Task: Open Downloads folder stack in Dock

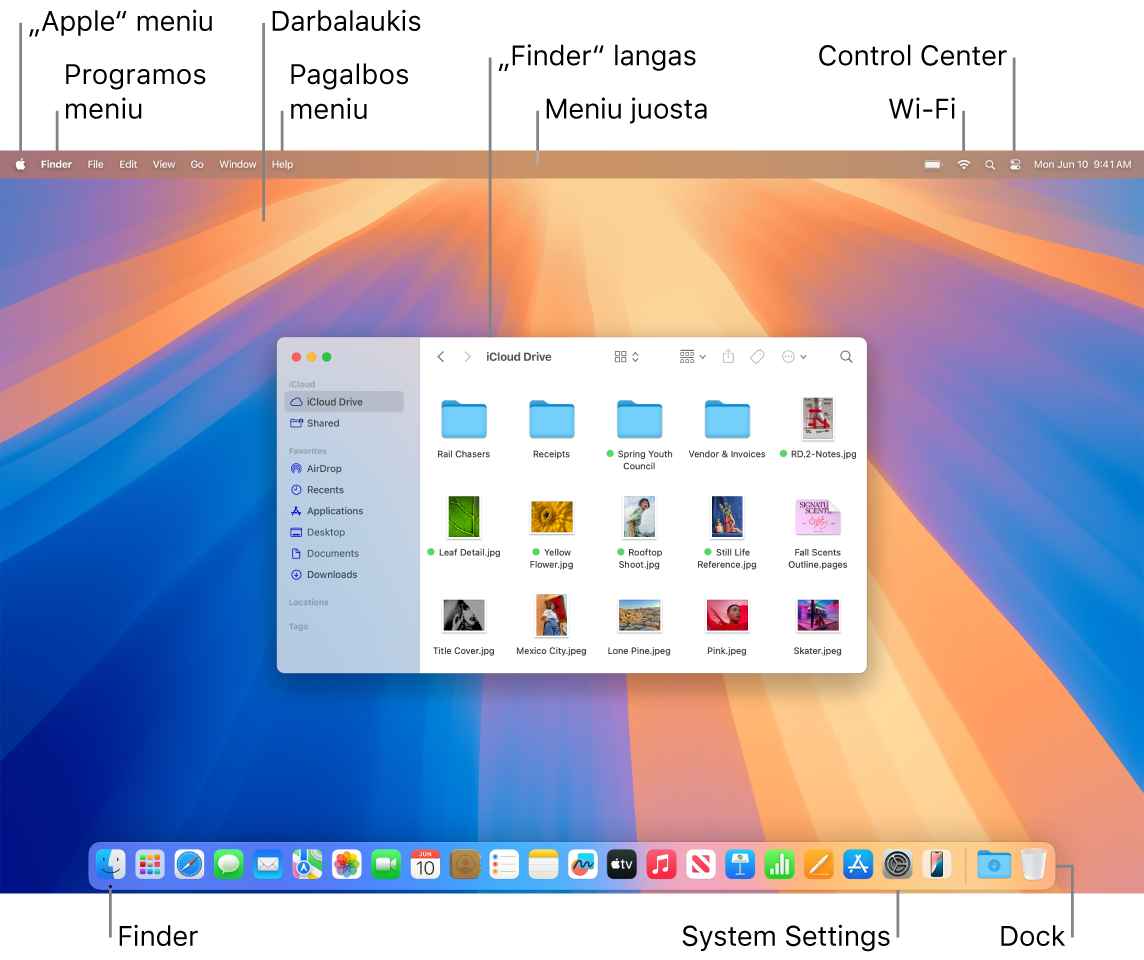Action: click(x=994, y=865)
